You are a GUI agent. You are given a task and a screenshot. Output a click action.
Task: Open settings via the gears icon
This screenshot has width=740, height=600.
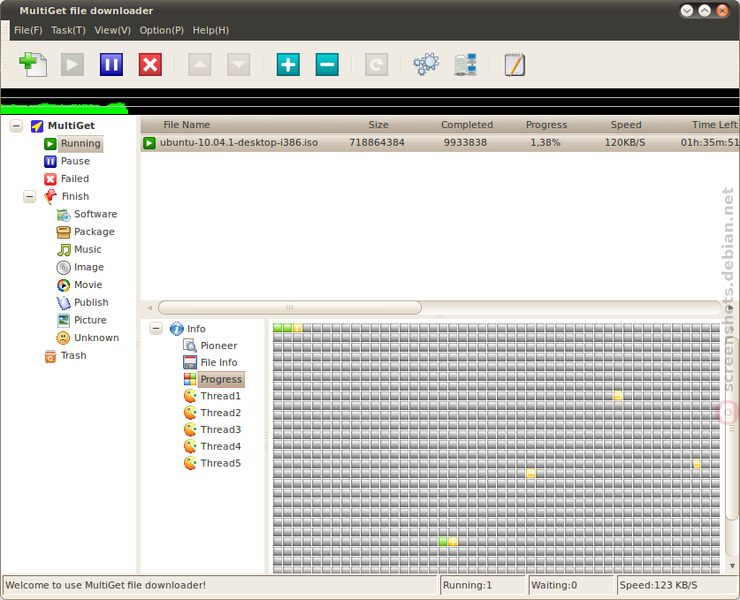tap(426, 64)
